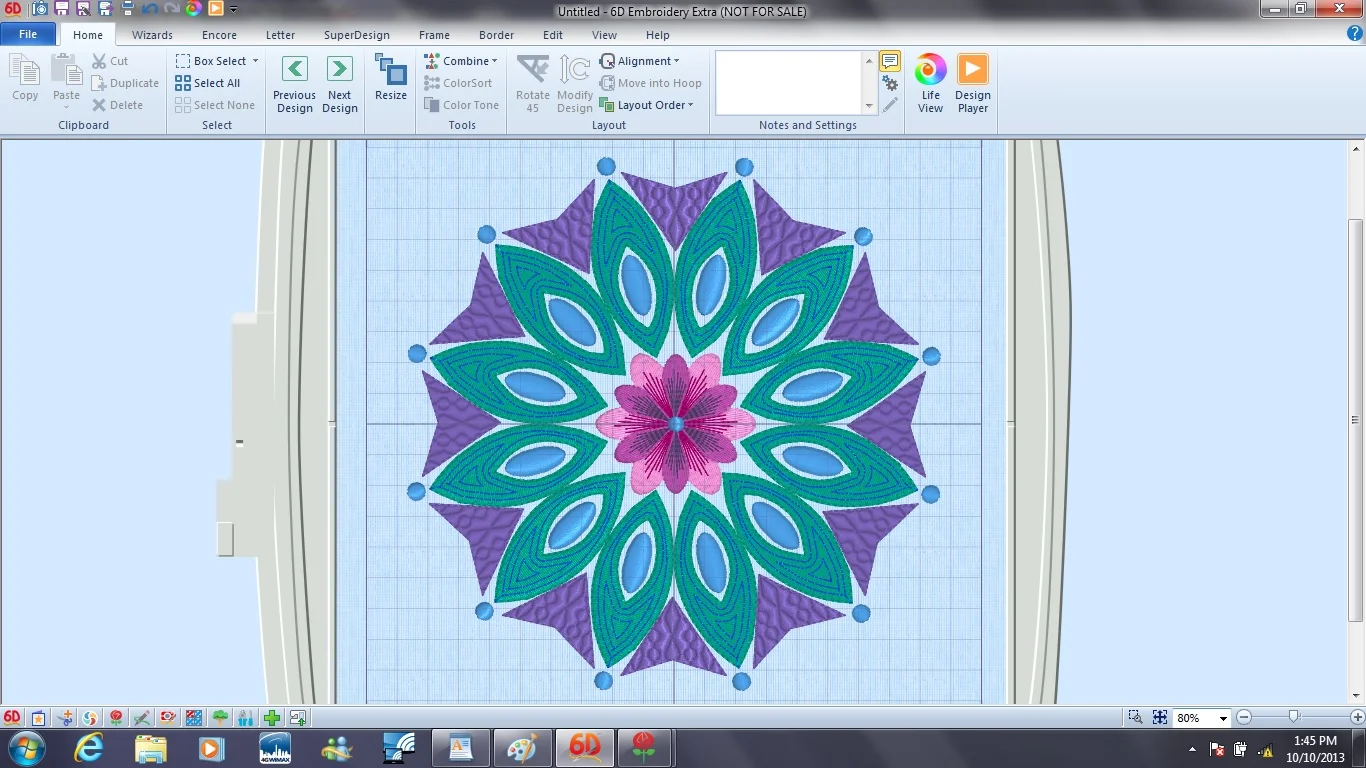Go to Next Design
Image resolution: width=1366 pixels, height=768 pixels.
pyautogui.click(x=340, y=84)
